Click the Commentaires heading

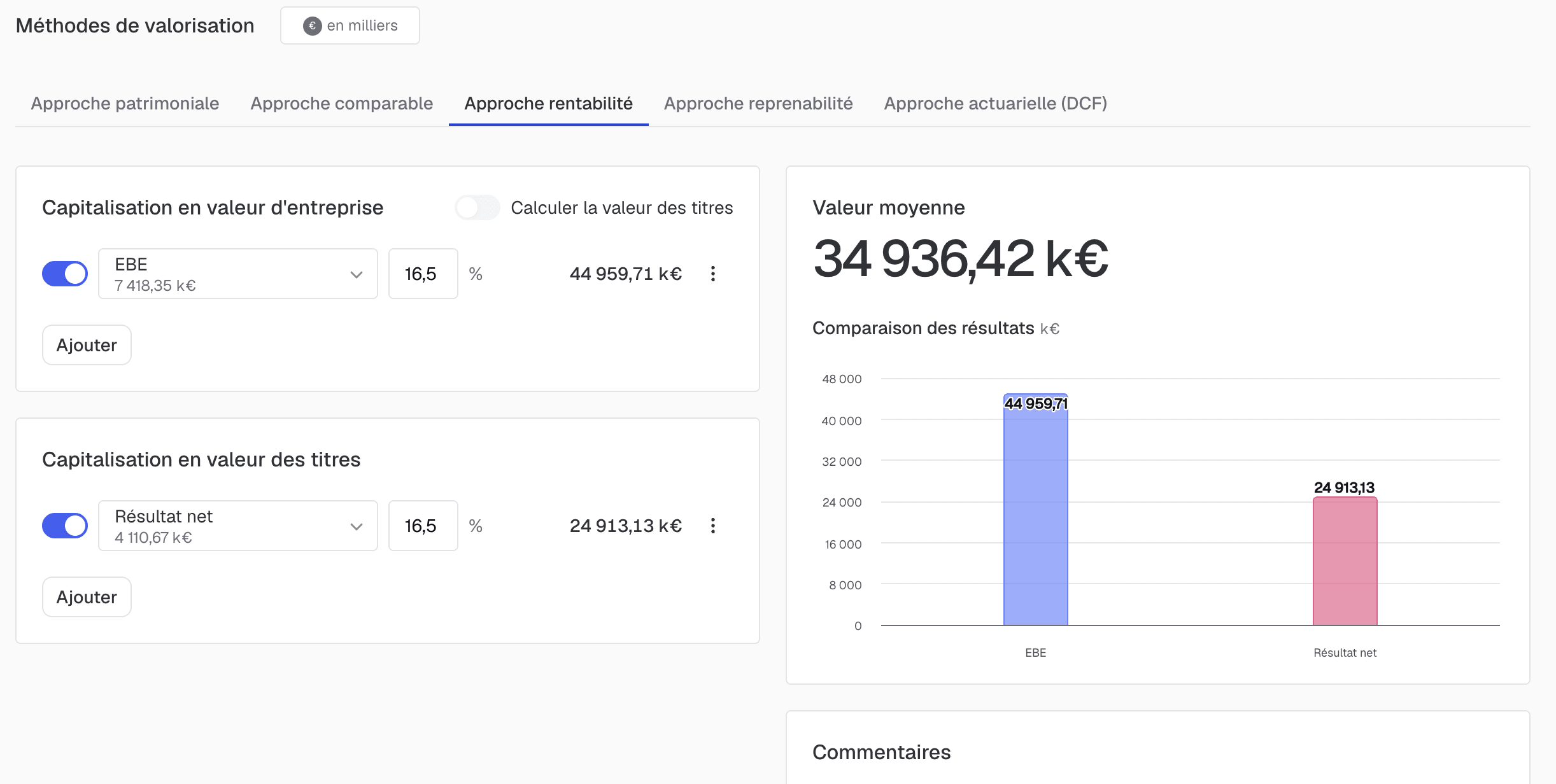point(882,752)
